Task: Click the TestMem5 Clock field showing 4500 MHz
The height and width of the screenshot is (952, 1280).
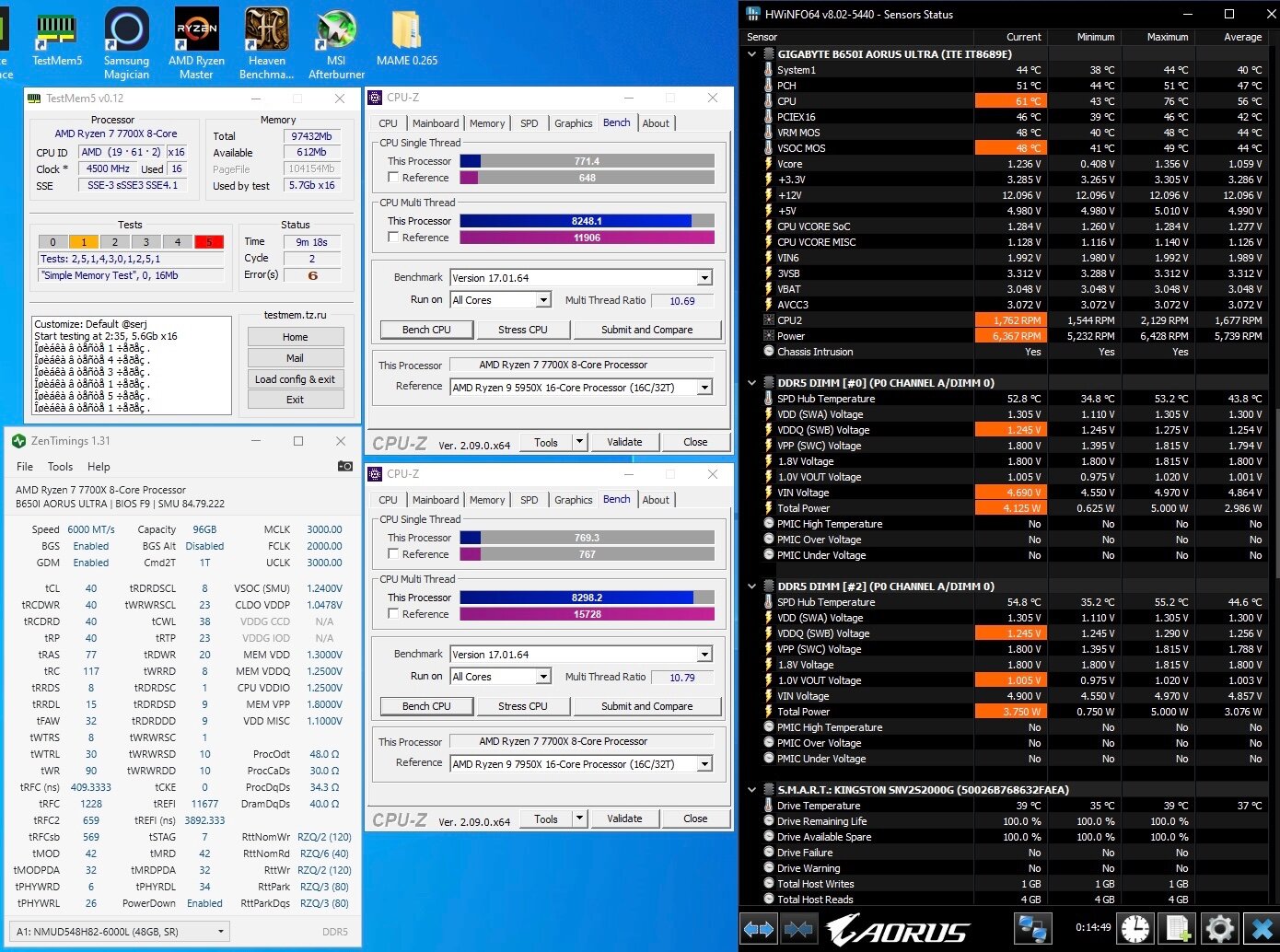Action: 108,169
